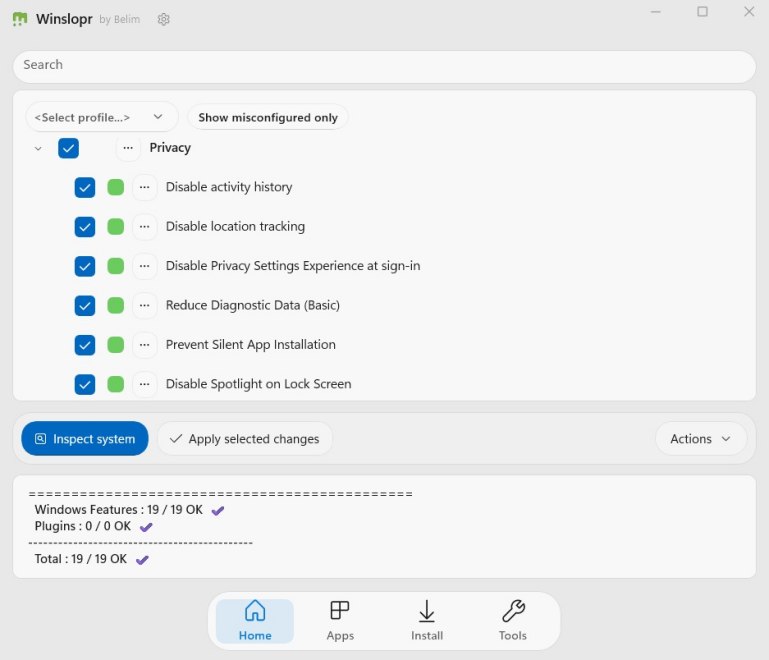Open options for Prevent Silent App Installation
Image resolution: width=769 pixels, height=660 pixels.
click(144, 345)
